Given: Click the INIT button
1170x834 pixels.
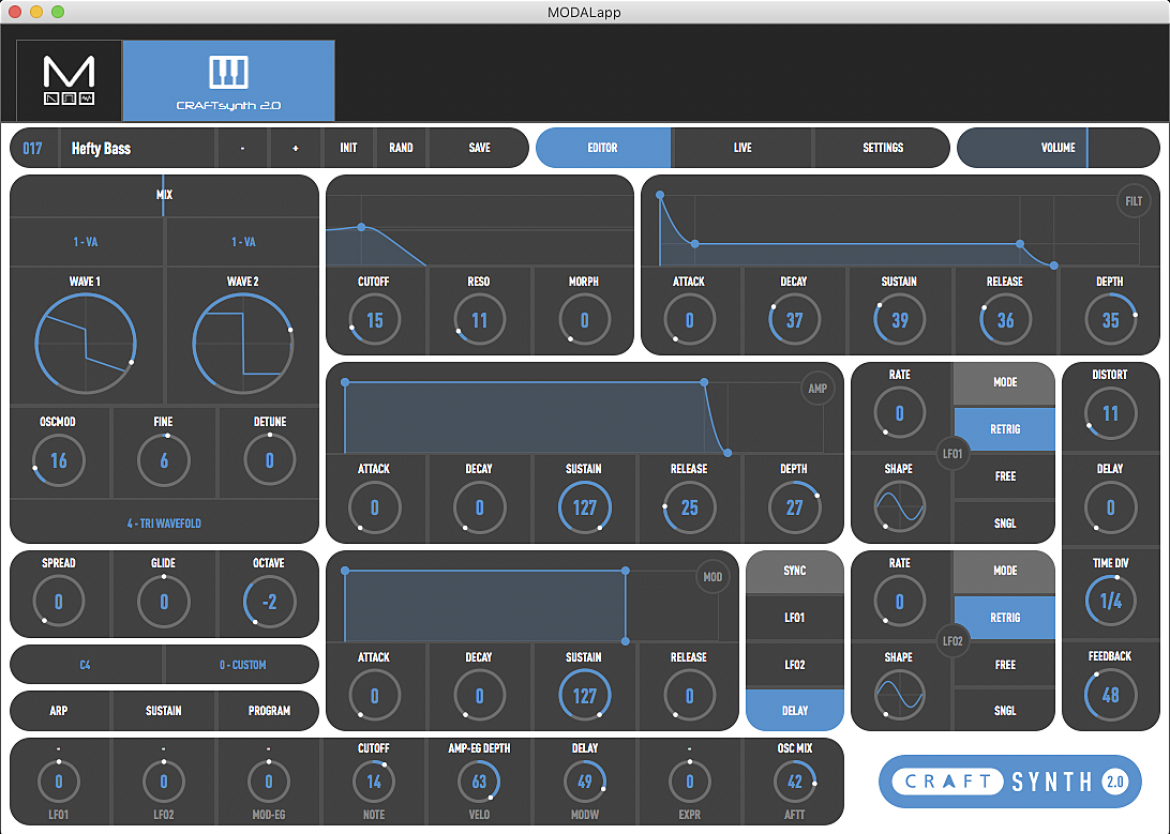Looking at the screenshot, I should 348,148.
